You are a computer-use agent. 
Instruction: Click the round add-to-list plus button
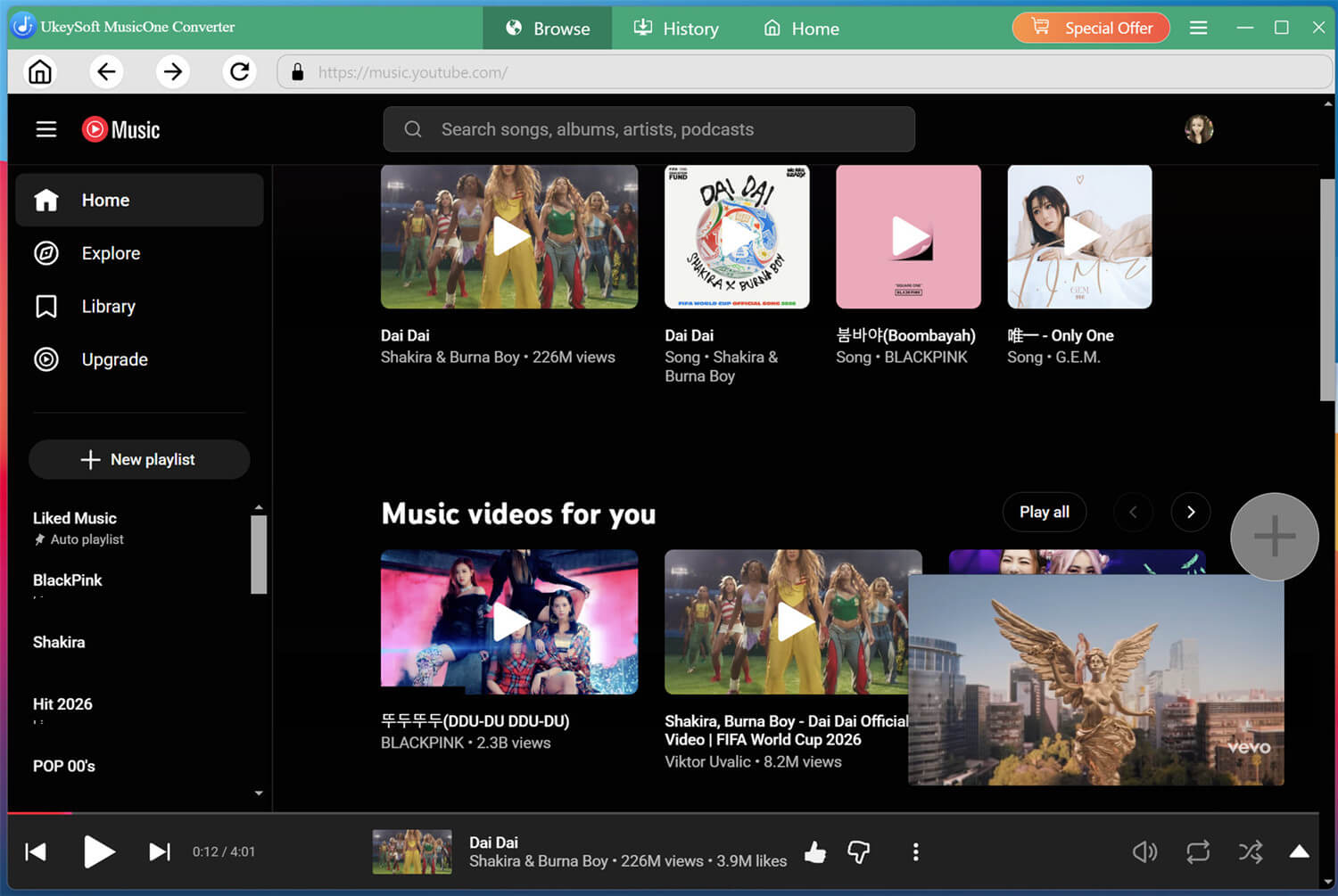[1274, 536]
